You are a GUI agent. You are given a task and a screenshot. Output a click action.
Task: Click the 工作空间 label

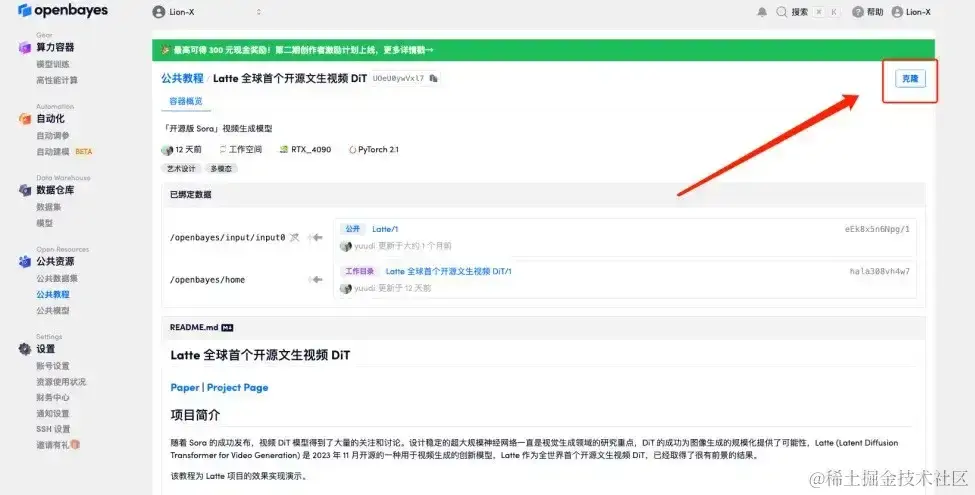point(245,149)
